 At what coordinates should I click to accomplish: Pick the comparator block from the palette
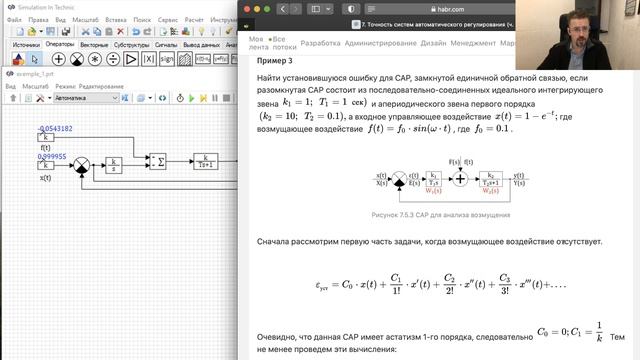click(x=77, y=59)
